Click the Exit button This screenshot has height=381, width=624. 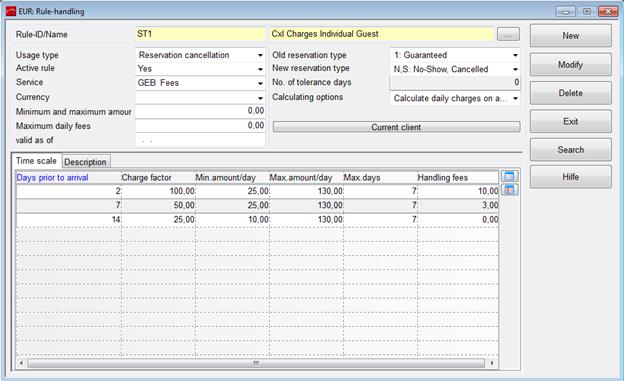[570, 121]
